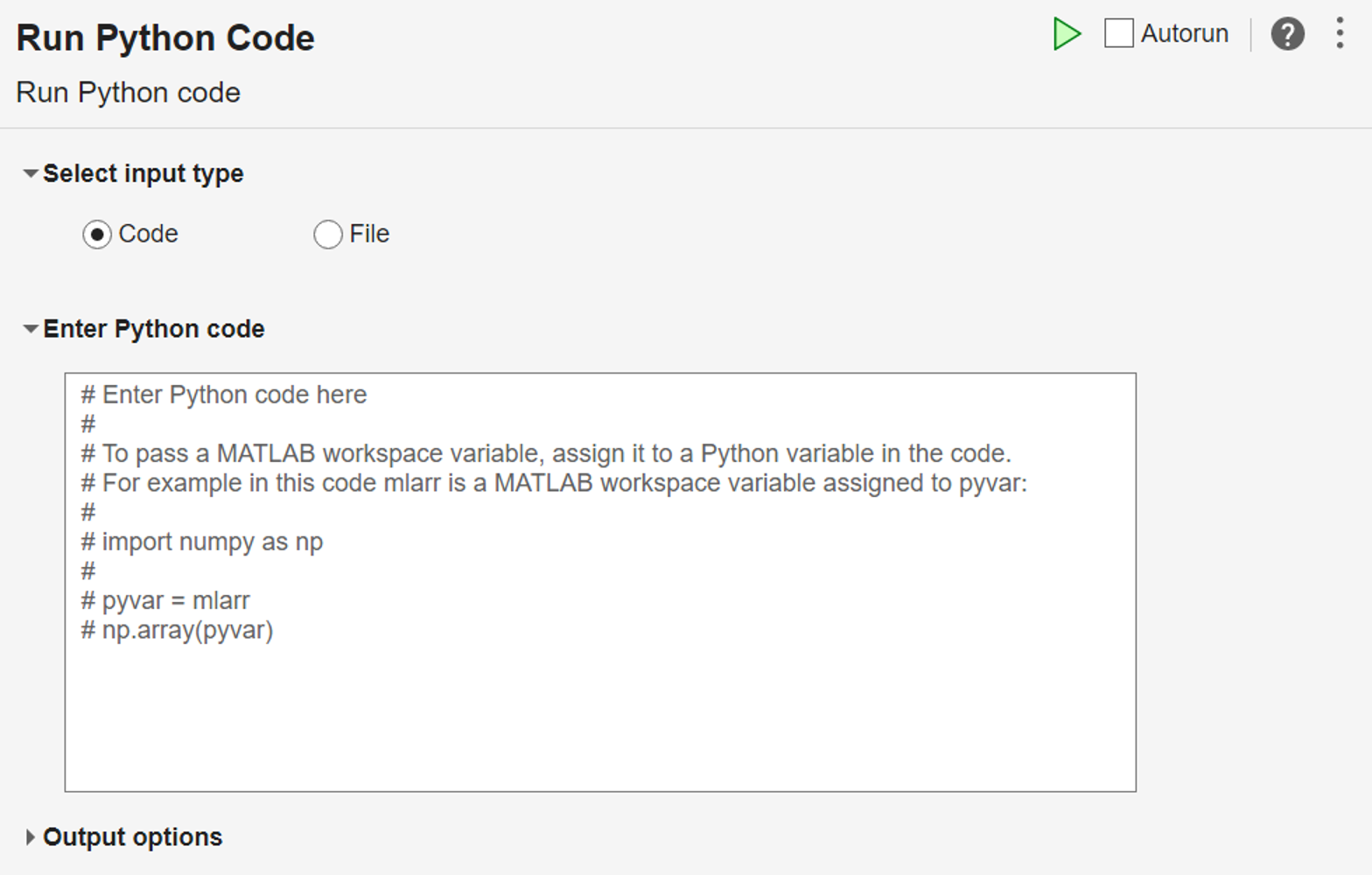Collapse the Select input type section
Viewport: 1372px width, 875px height.
click(30, 173)
